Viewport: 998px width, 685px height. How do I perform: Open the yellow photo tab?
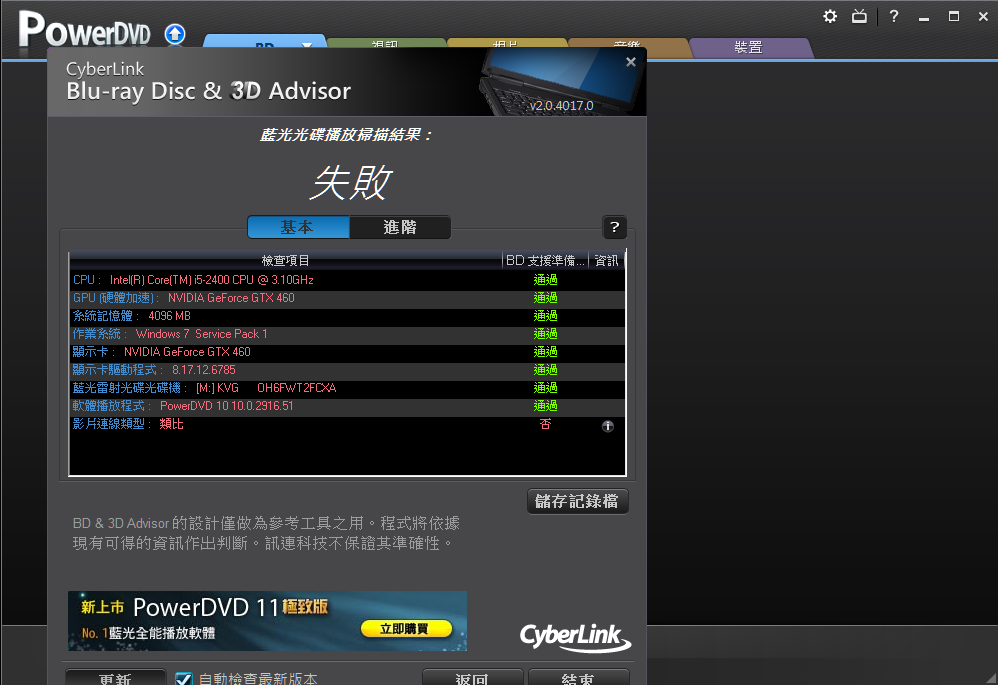(x=506, y=43)
